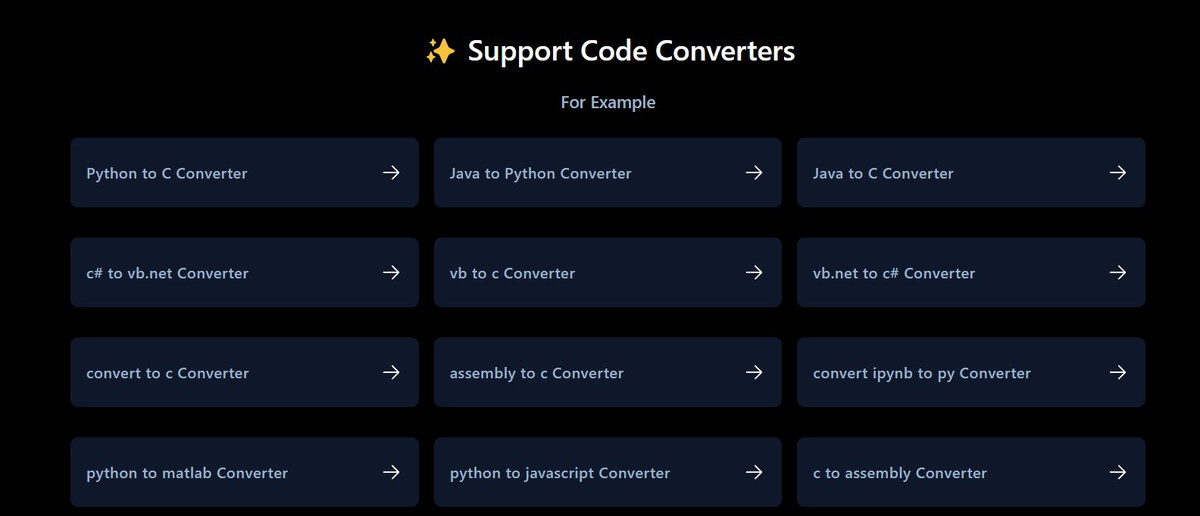Open the python to matlab Converter label
The height and width of the screenshot is (516, 1200).
tap(187, 474)
